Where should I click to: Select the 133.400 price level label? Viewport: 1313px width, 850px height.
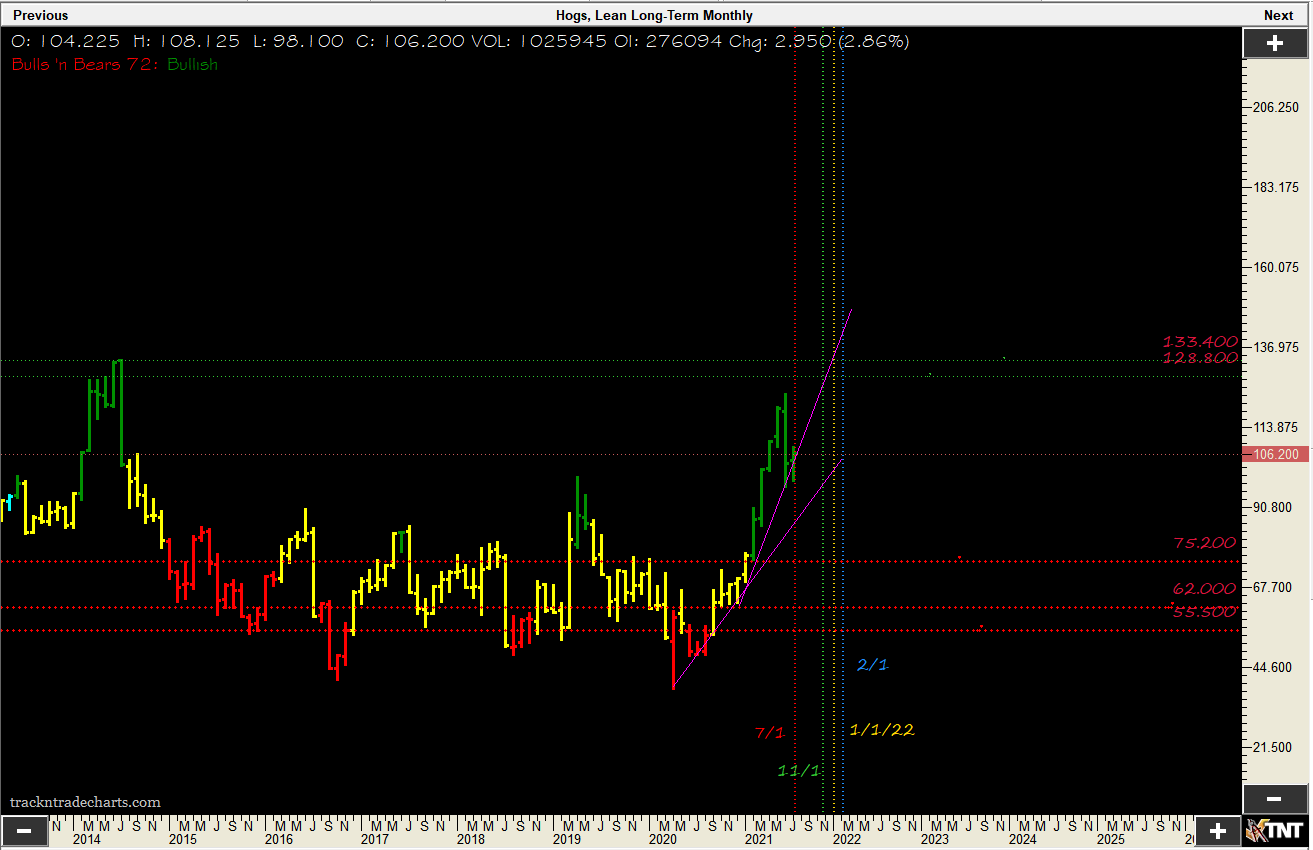click(1200, 342)
